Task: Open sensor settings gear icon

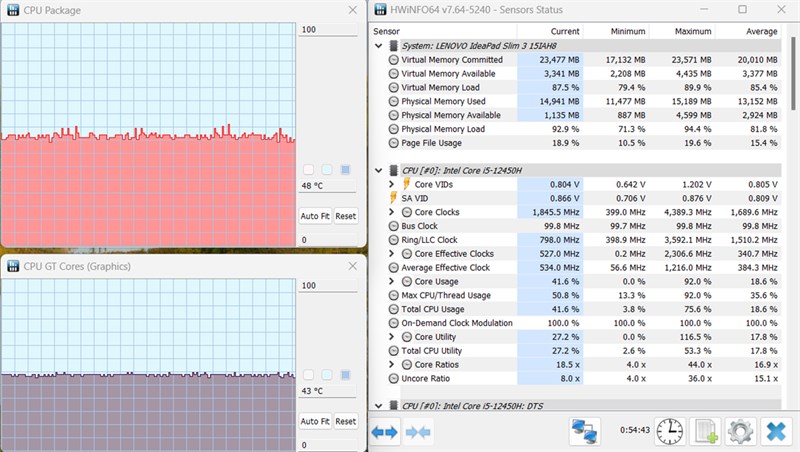Action: point(740,432)
